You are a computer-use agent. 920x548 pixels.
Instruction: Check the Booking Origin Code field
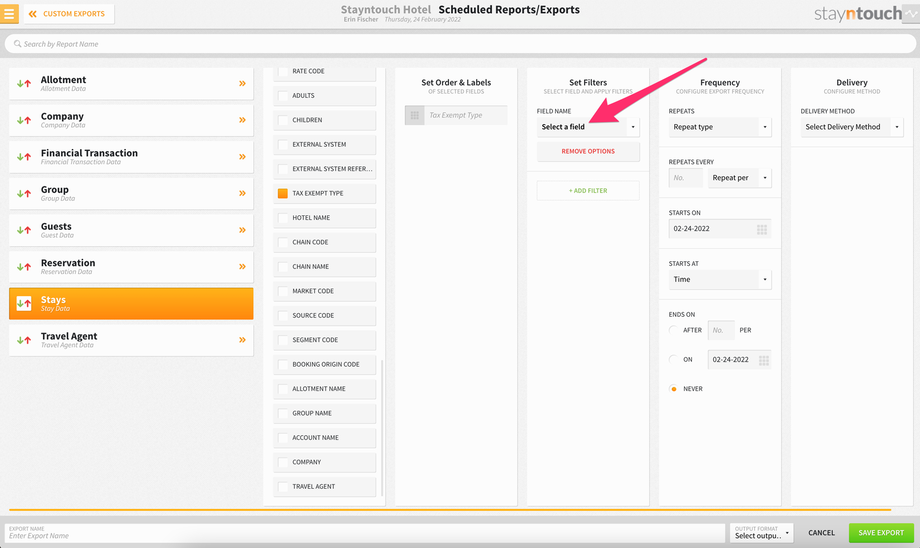(283, 364)
